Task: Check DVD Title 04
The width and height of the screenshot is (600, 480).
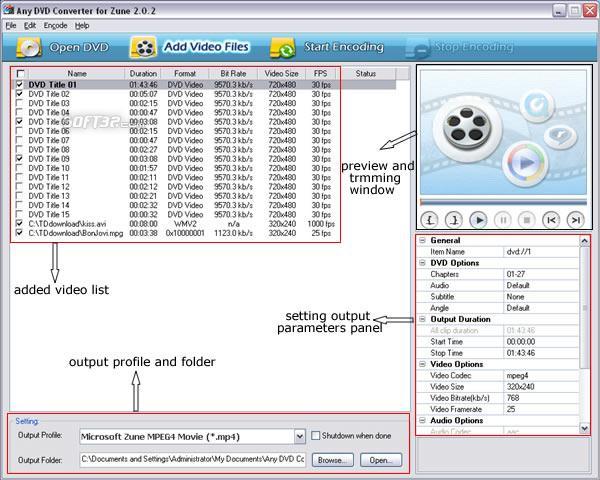Action: [19, 112]
